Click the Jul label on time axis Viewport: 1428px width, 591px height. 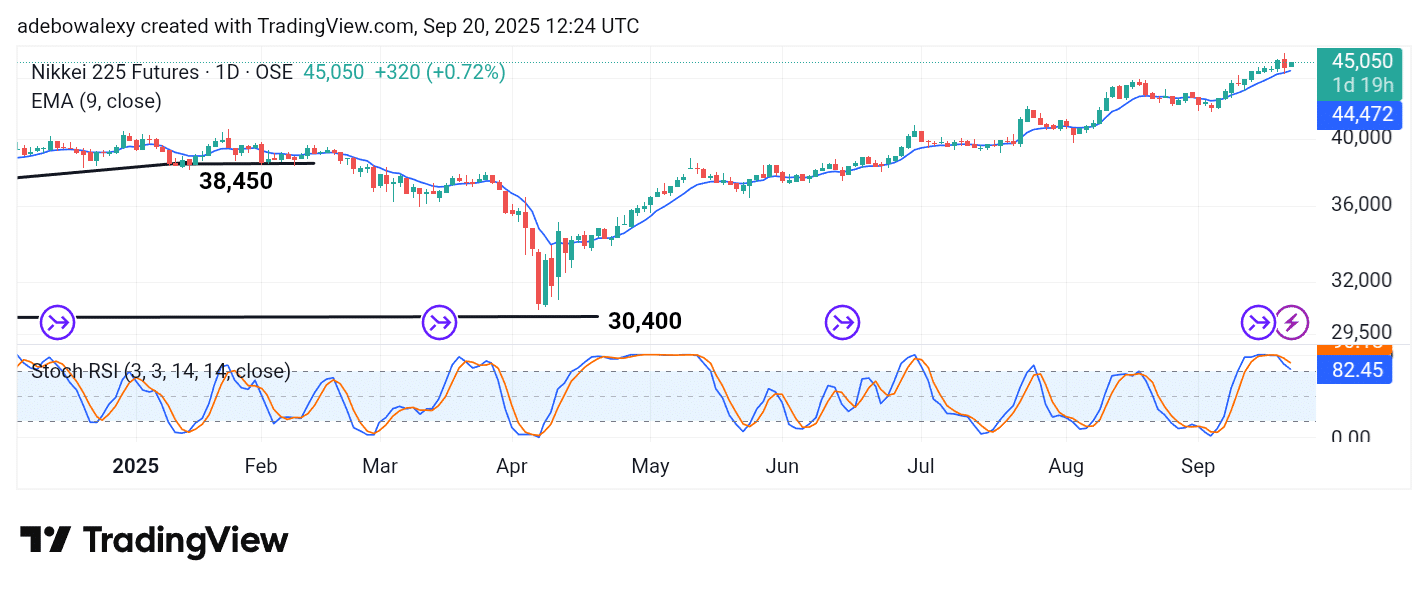pos(921,466)
